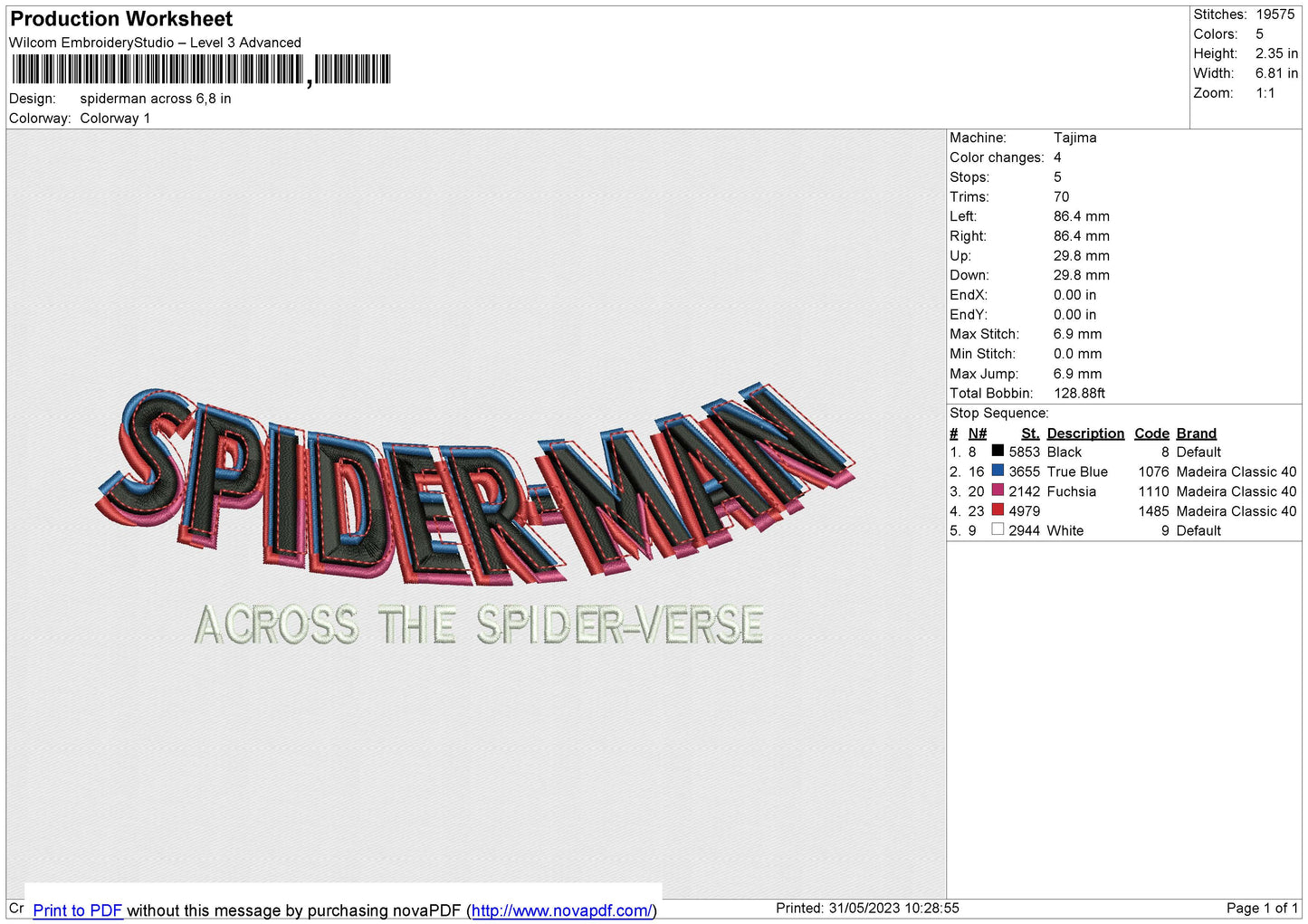
Task: Click the 'Fuchsia' description text
Action: click(x=1072, y=491)
